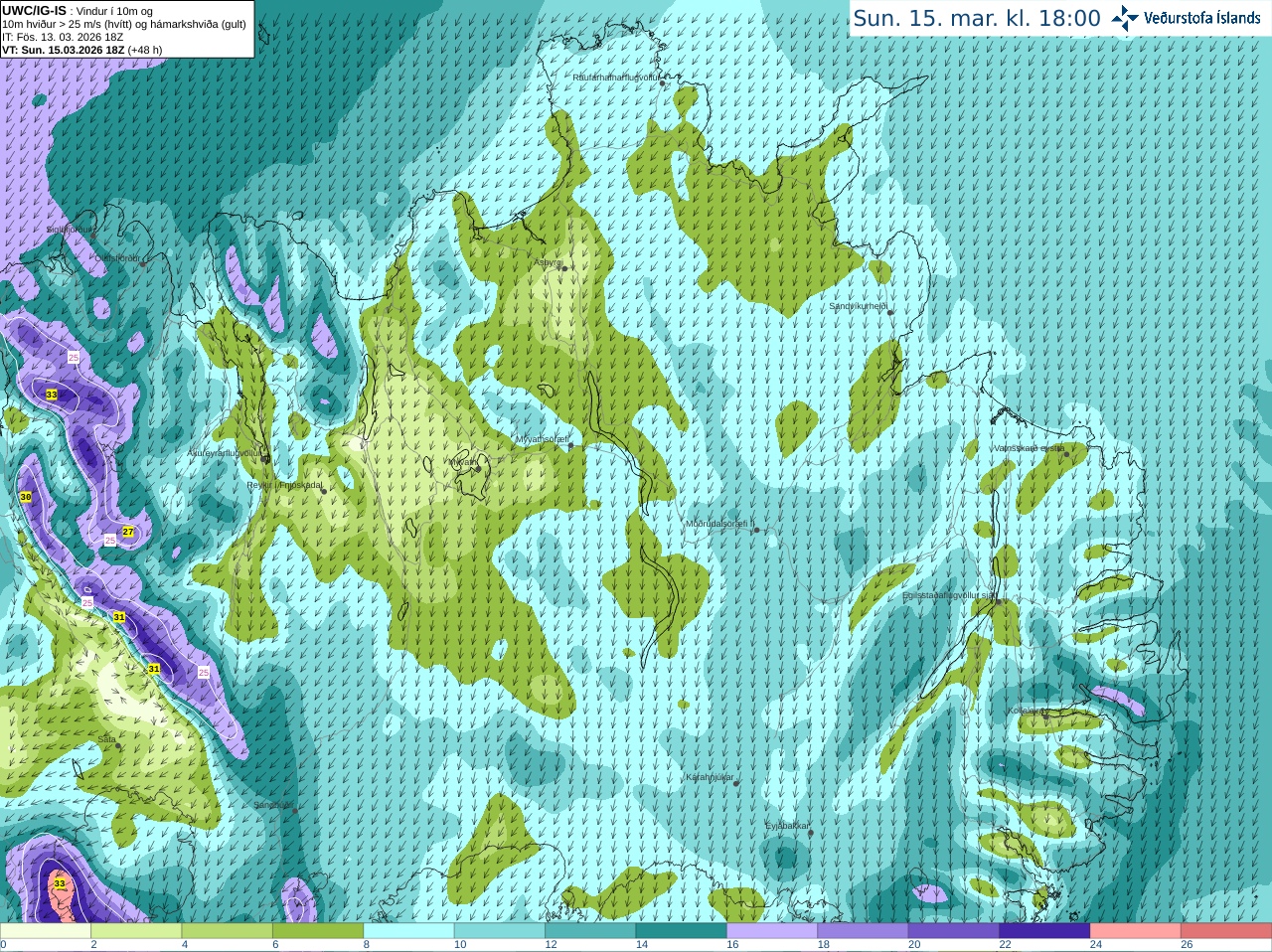The height and width of the screenshot is (952, 1272).
Task: Click the Eyjabakkar station label
Action: point(787,825)
